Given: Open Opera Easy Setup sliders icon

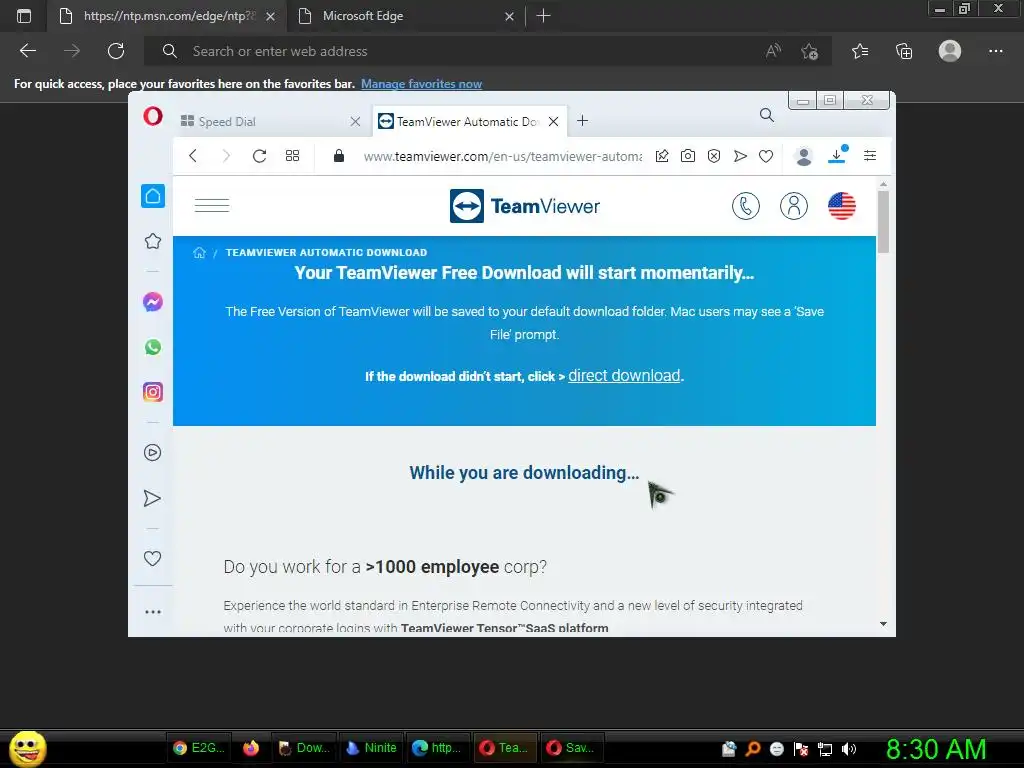Looking at the screenshot, I should coord(870,155).
